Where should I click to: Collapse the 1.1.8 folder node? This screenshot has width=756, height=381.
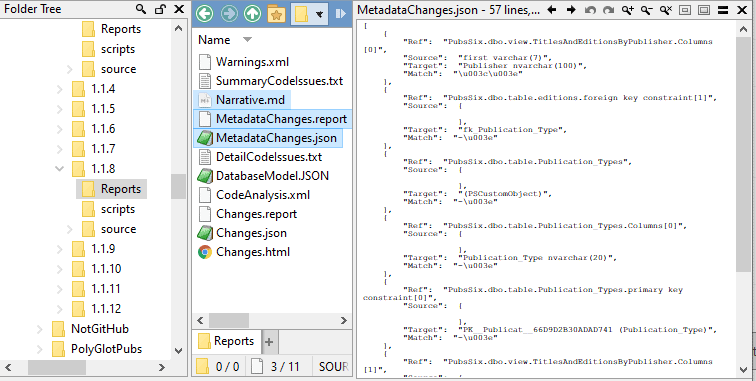click(60, 169)
